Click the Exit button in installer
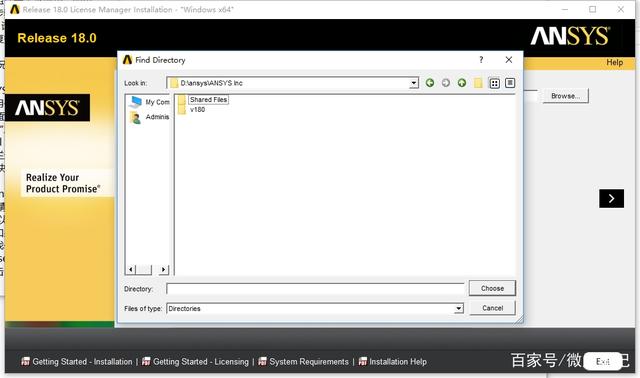This screenshot has width=640, height=378. click(603, 362)
